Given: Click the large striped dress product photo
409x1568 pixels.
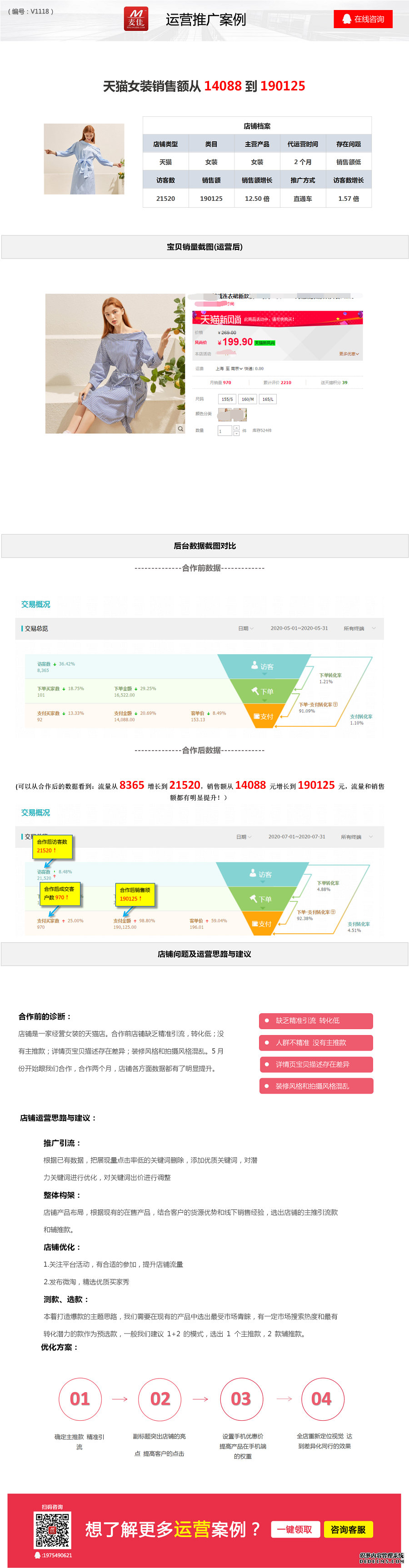Looking at the screenshot, I should pyautogui.click(x=115, y=364).
